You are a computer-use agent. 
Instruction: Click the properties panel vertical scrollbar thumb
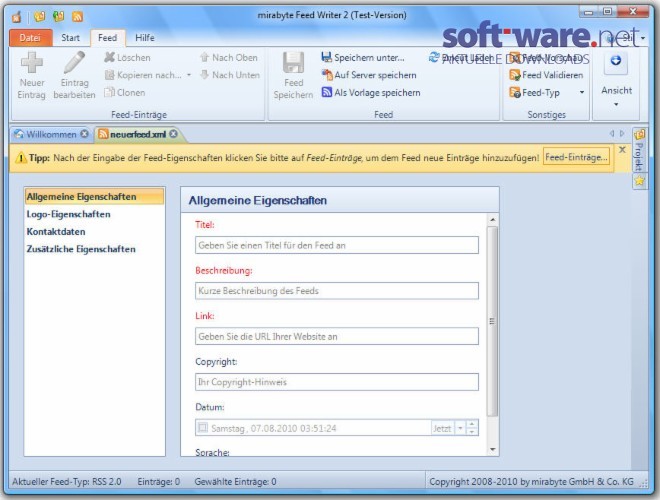(x=492, y=321)
